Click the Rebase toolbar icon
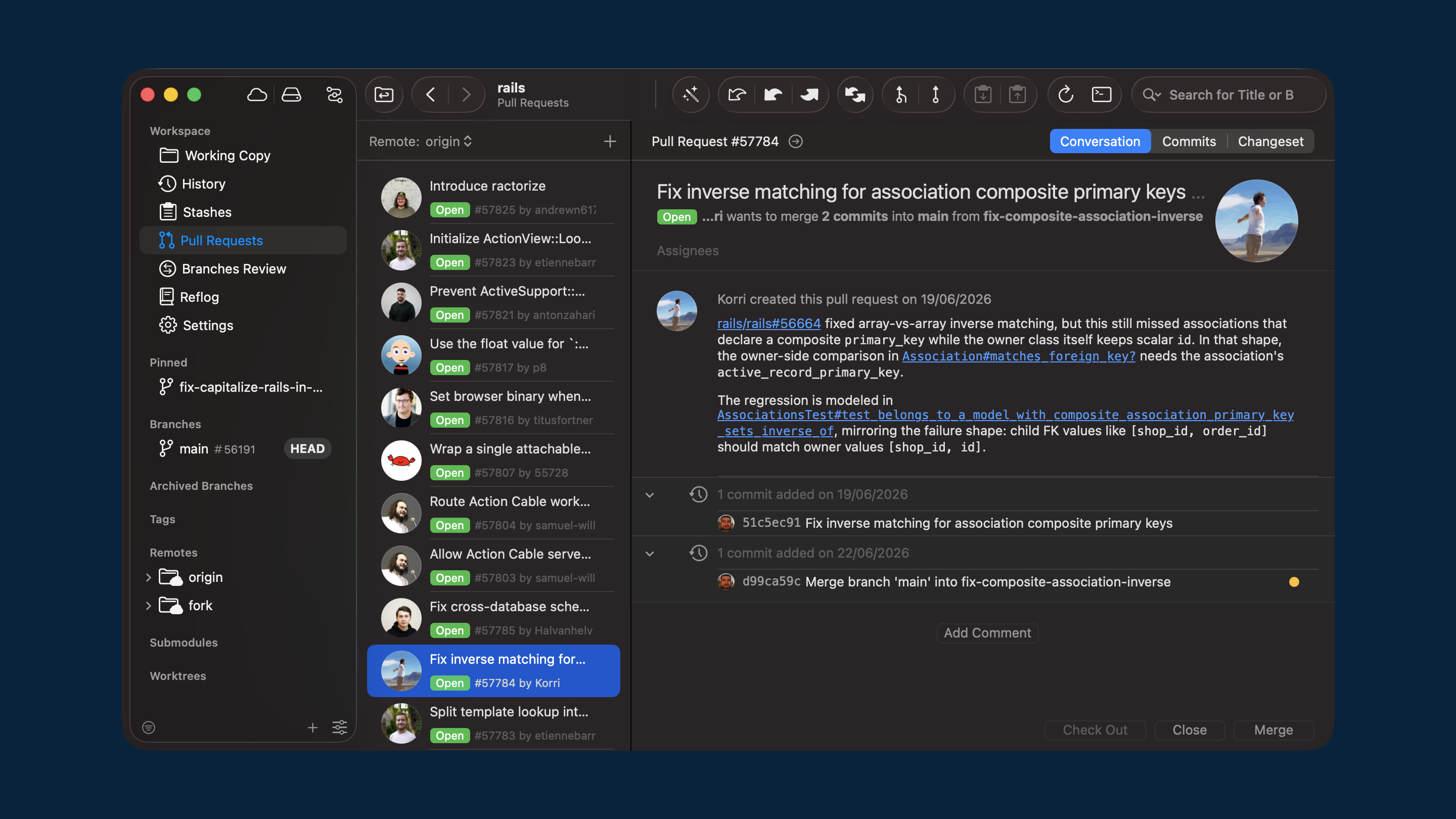Image resolution: width=1456 pixels, height=819 pixels. point(935,95)
